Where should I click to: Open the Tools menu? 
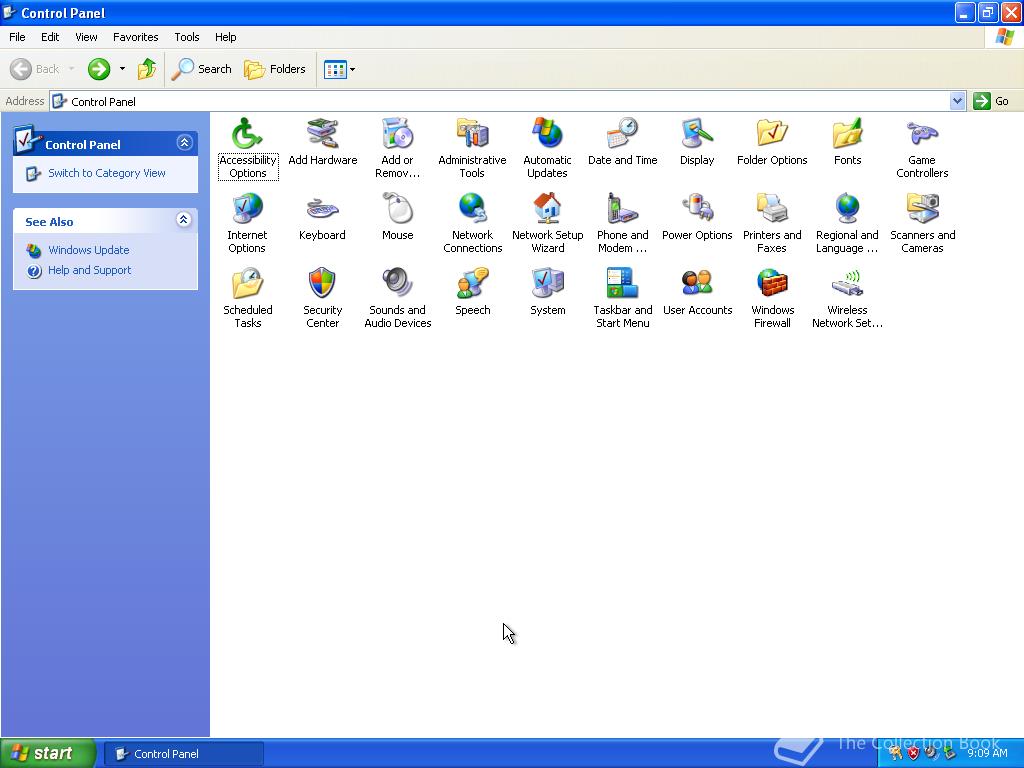(187, 37)
